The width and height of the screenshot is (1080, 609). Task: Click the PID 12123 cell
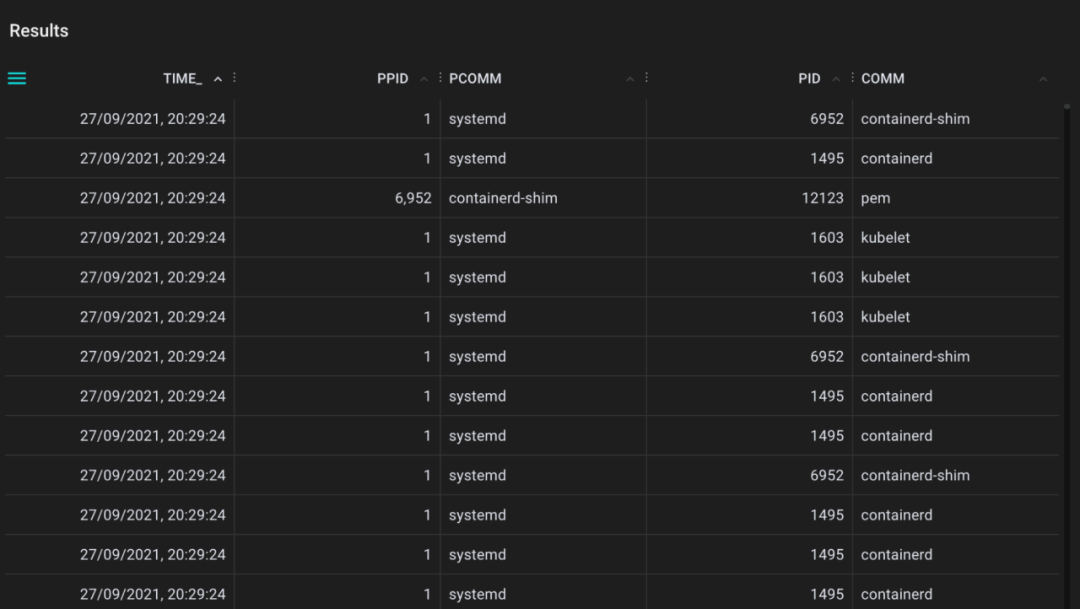822,198
